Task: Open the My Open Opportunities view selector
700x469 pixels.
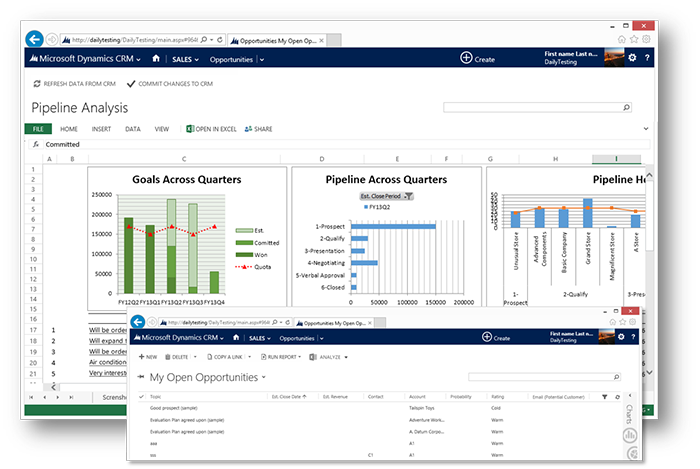Action: [x=263, y=377]
